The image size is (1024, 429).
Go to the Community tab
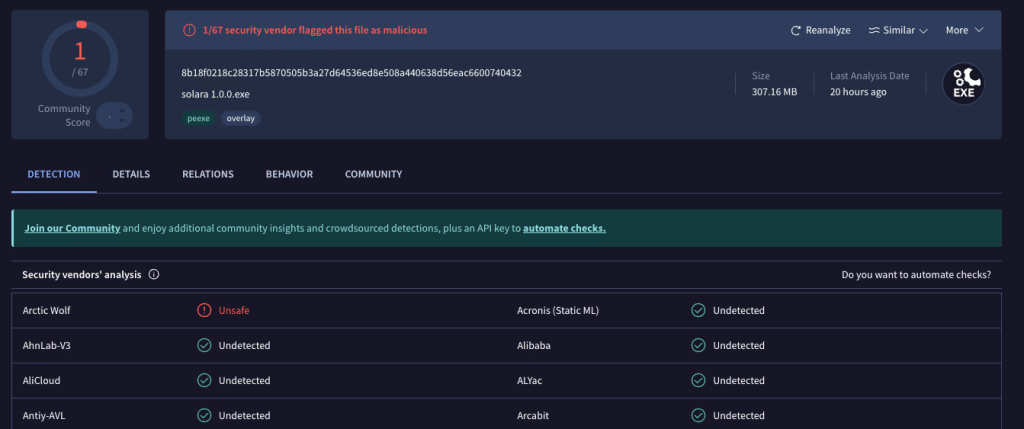click(373, 174)
